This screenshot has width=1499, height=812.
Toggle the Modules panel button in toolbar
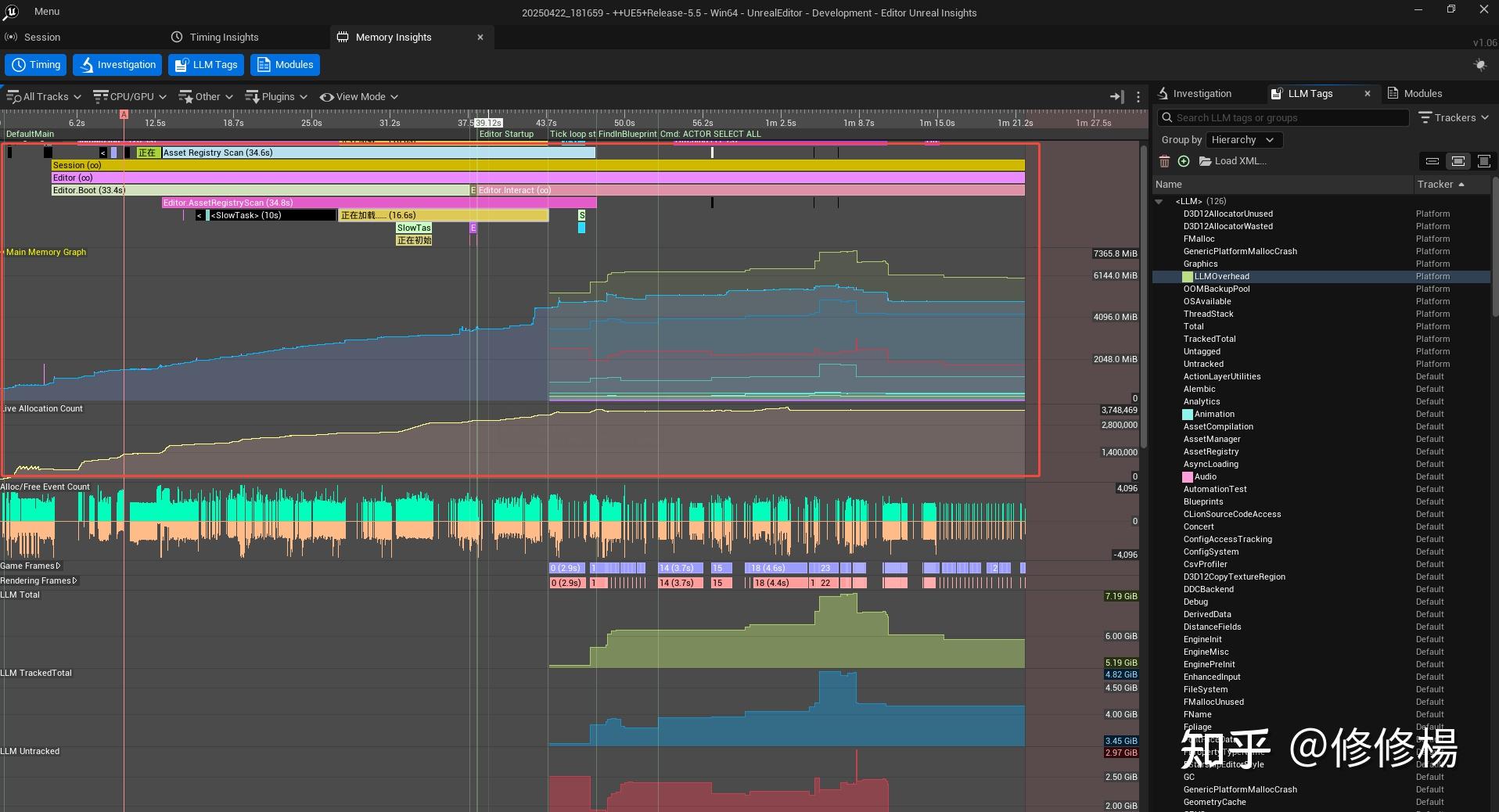pos(286,65)
